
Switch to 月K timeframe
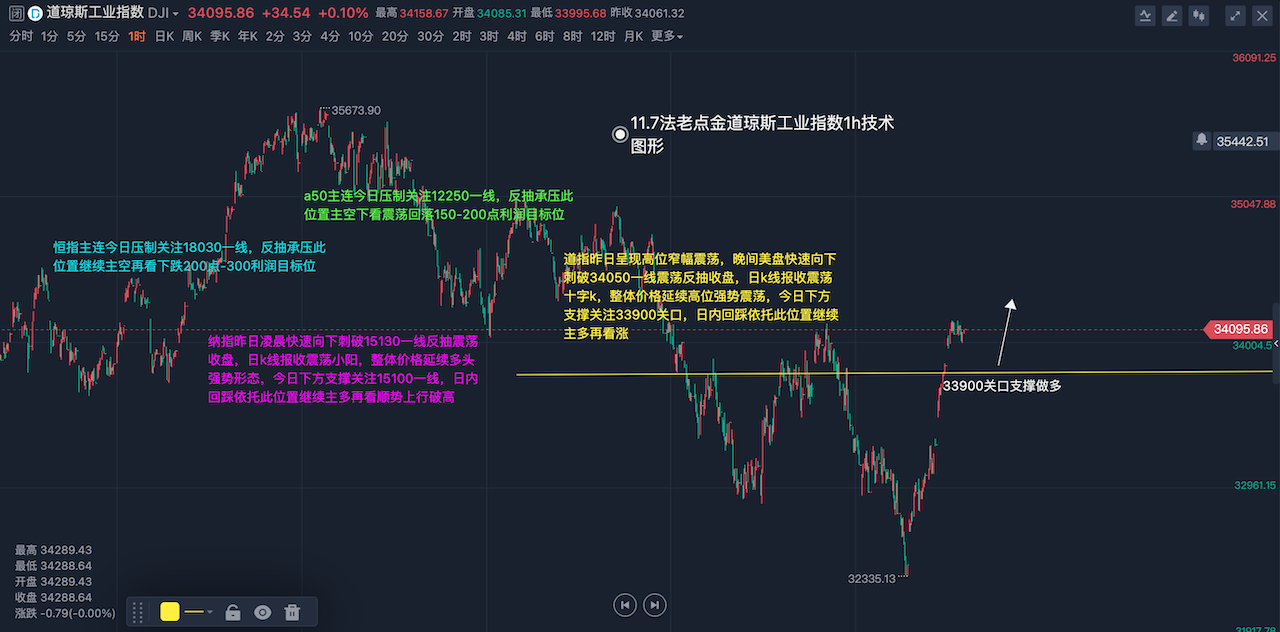633,36
